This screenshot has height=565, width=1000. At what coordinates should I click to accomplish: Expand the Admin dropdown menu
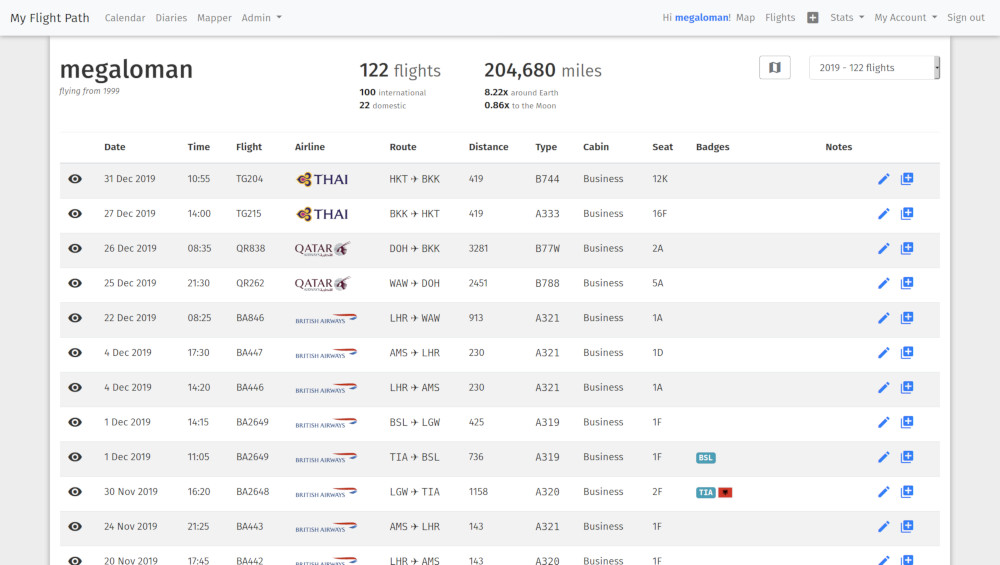click(261, 18)
